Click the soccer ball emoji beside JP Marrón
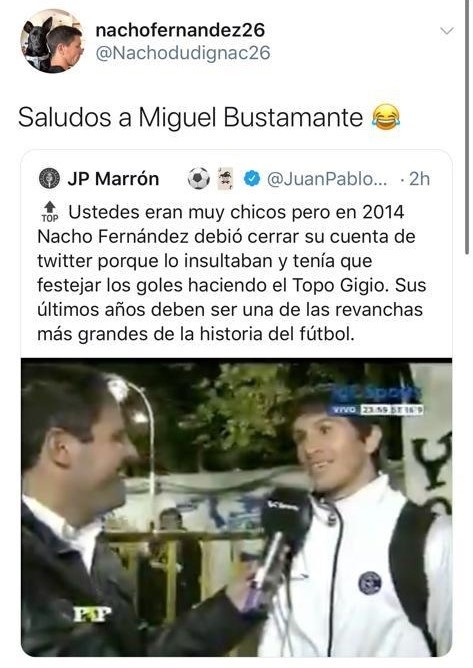The width and height of the screenshot is (473, 668). pos(199,179)
